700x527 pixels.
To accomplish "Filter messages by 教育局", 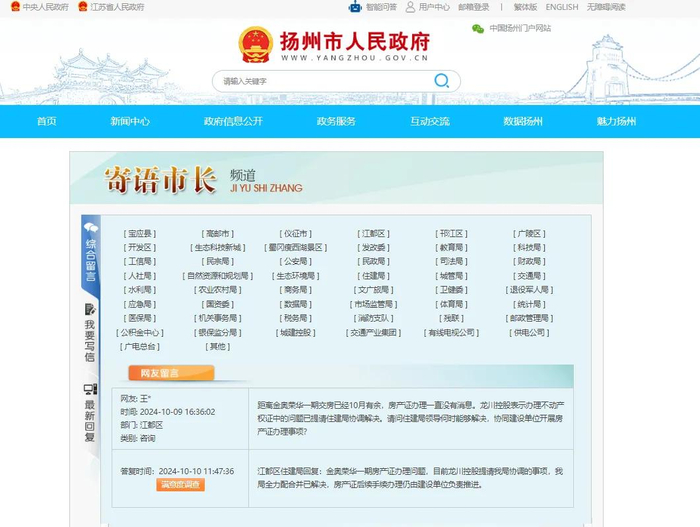I will tap(451, 247).
